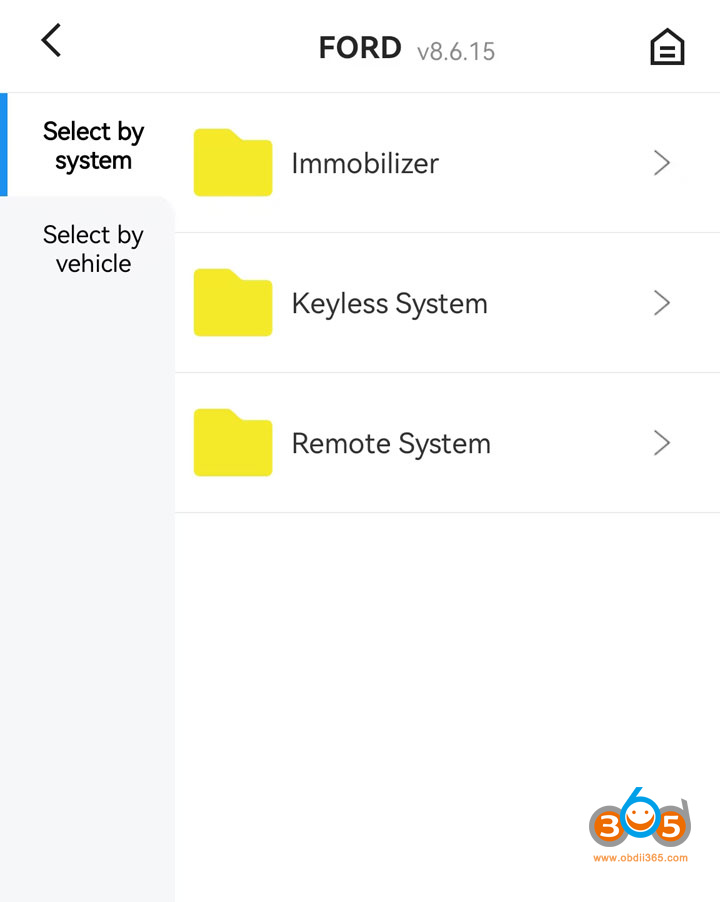
Task: Click the Immobilizer folder icon
Action: click(232, 163)
